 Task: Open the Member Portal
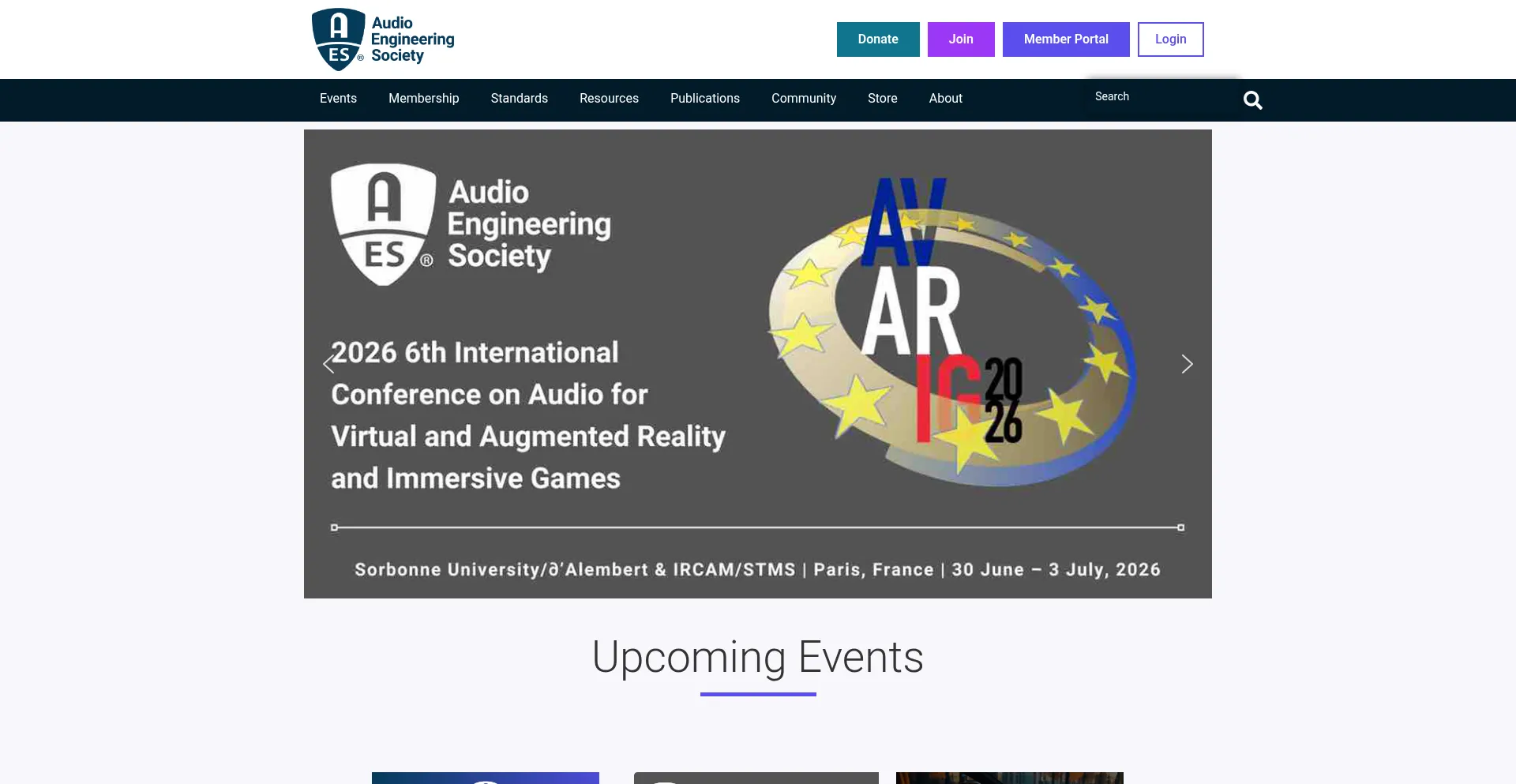pyautogui.click(x=1065, y=39)
